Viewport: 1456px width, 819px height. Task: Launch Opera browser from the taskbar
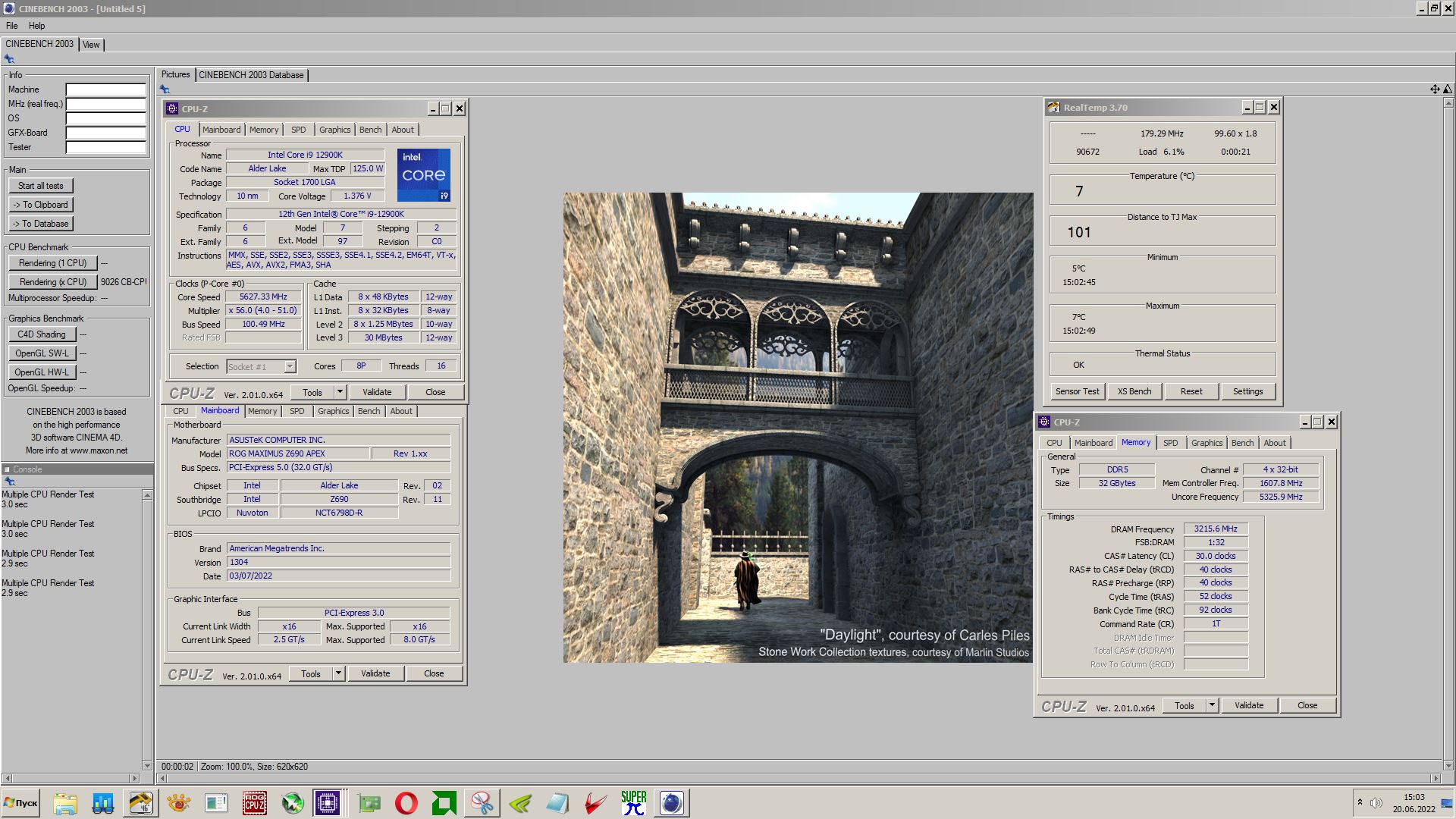tap(406, 803)
